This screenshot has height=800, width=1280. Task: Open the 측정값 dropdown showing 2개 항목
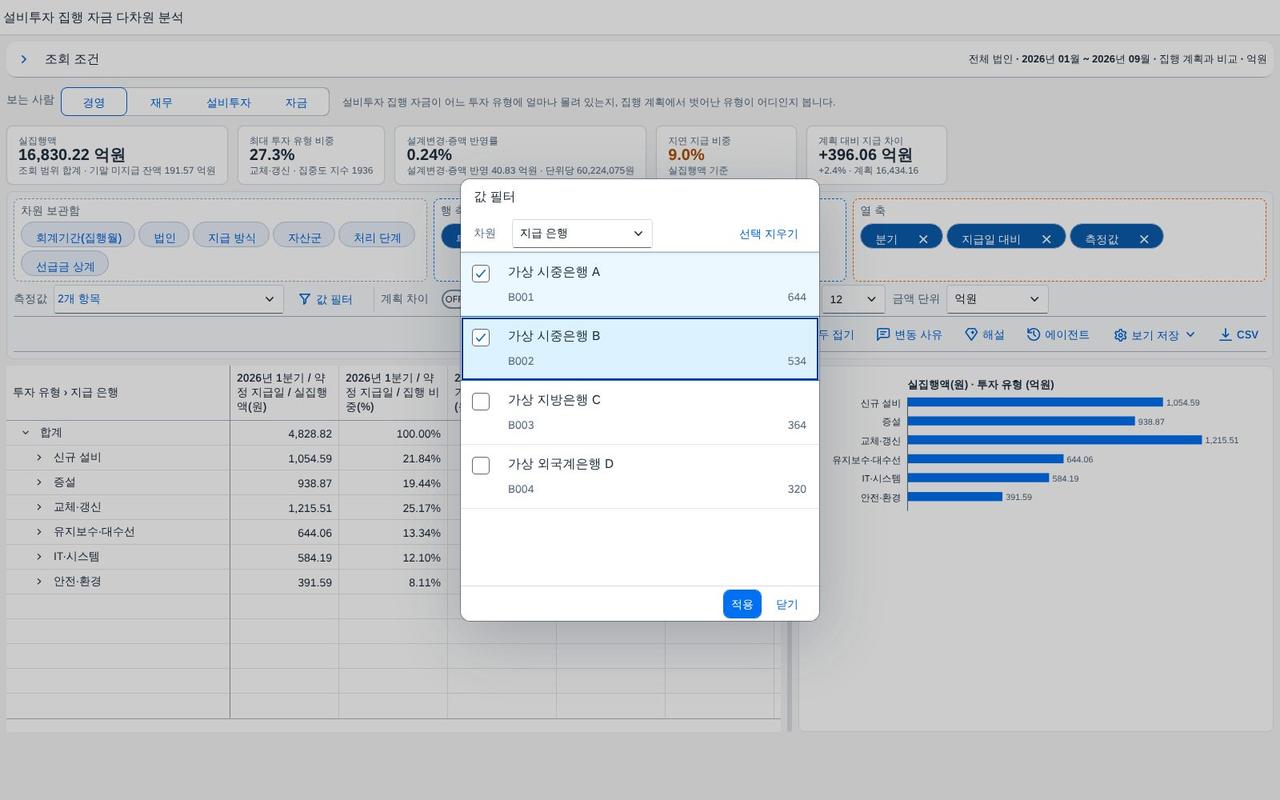tap(167, 299)
